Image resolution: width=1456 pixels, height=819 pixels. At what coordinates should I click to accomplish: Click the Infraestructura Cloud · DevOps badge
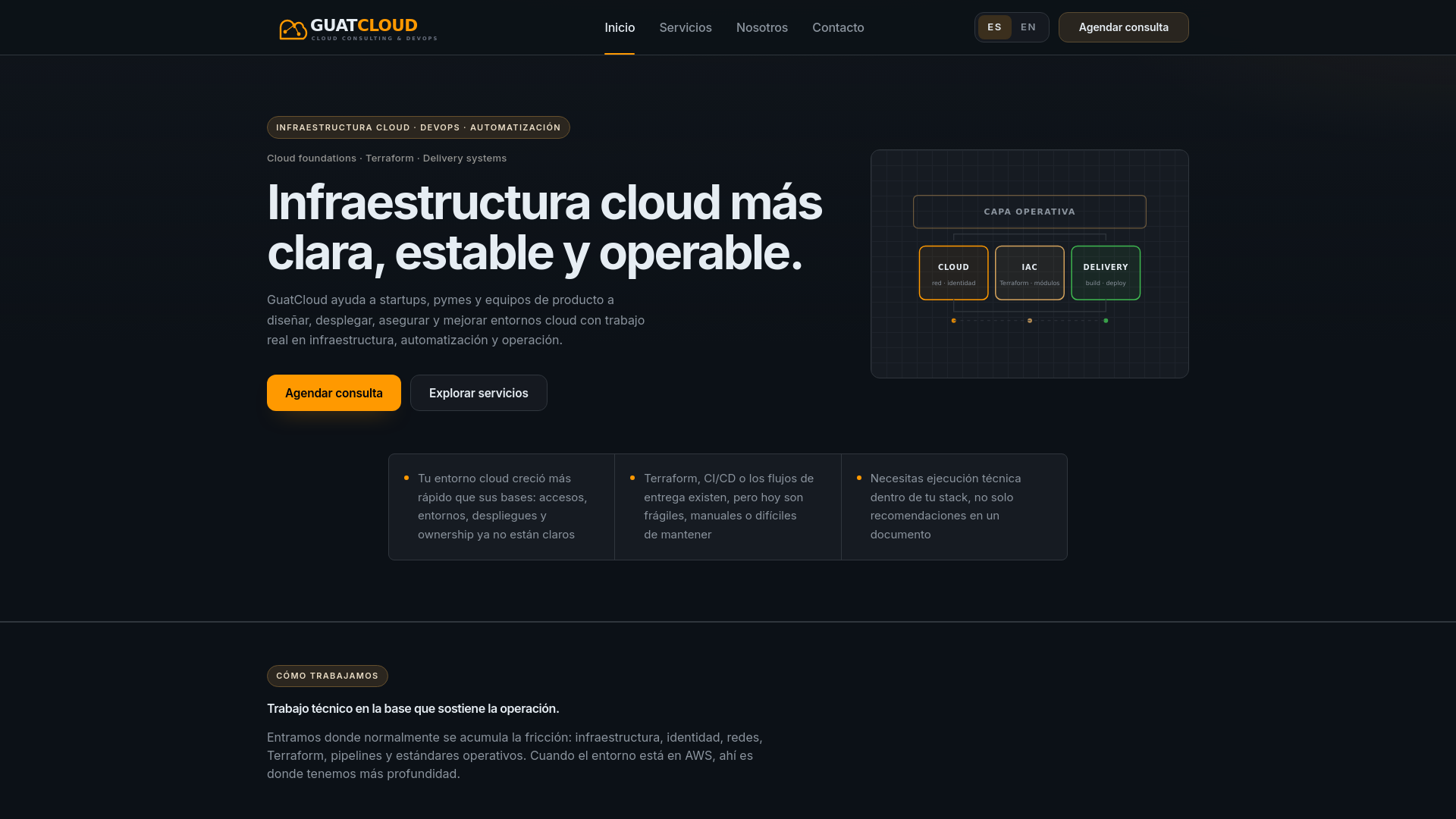pos(418,127)
